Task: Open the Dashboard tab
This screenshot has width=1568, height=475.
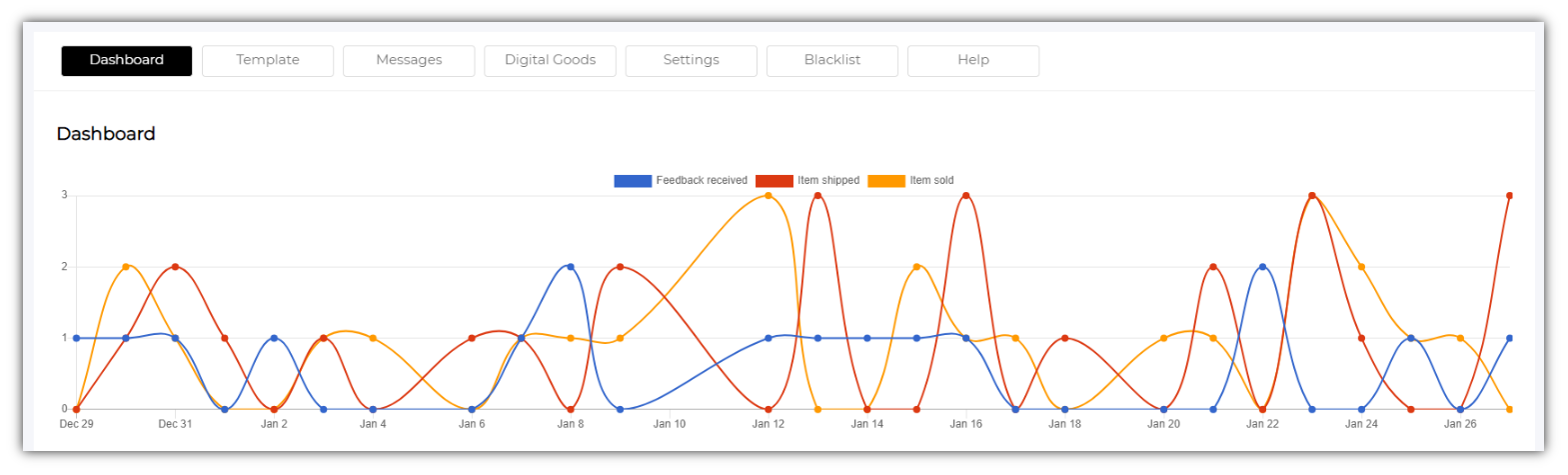Action: tap(126, 60)
